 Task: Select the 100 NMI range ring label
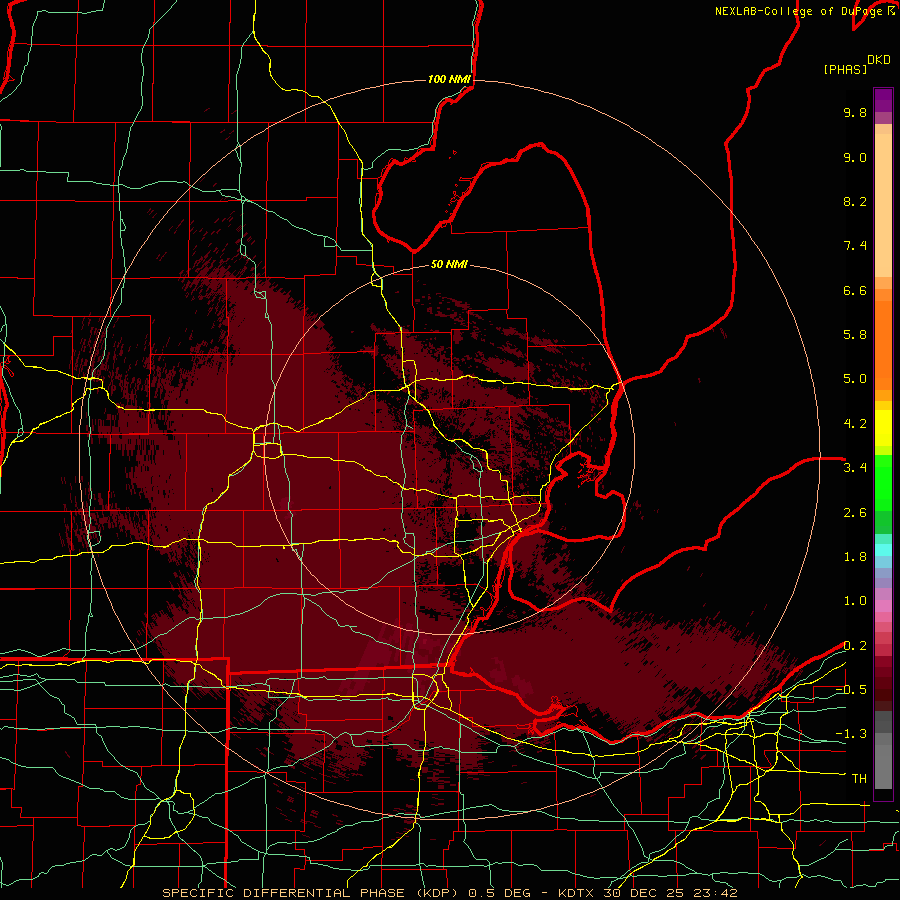click(449, 79)
